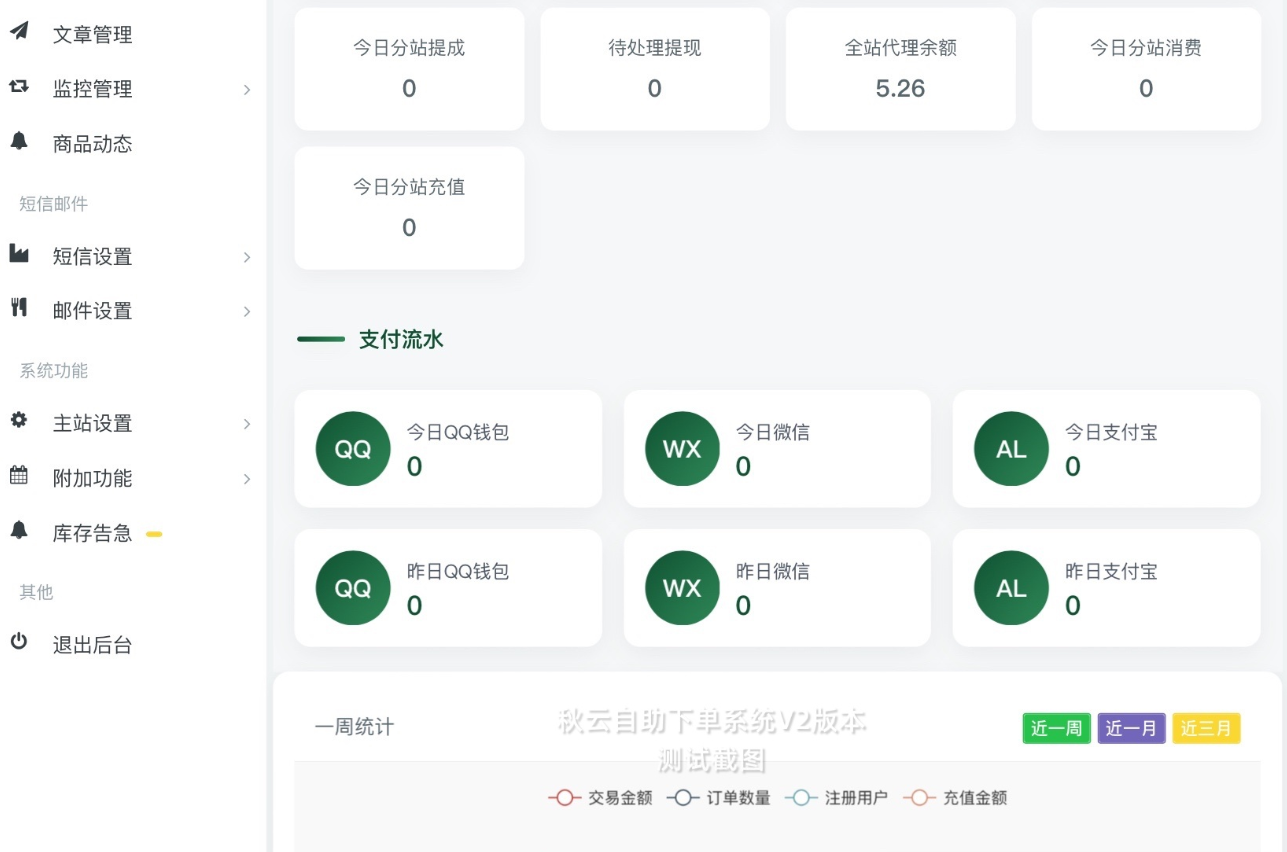Click the green 近一周 button
The width and height of the screenshot is (1287, 852).
click(x=1056, y=728)
